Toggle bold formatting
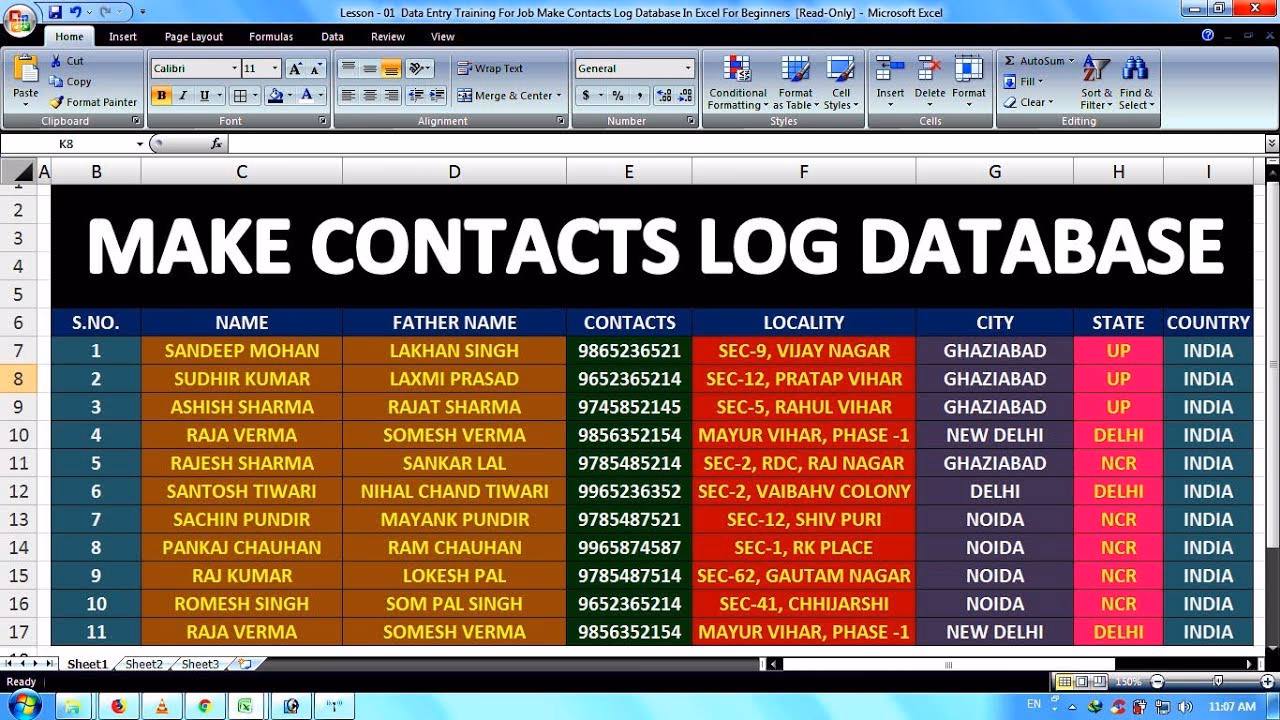Screen dimensions: 1280x720 click(160, 94)
